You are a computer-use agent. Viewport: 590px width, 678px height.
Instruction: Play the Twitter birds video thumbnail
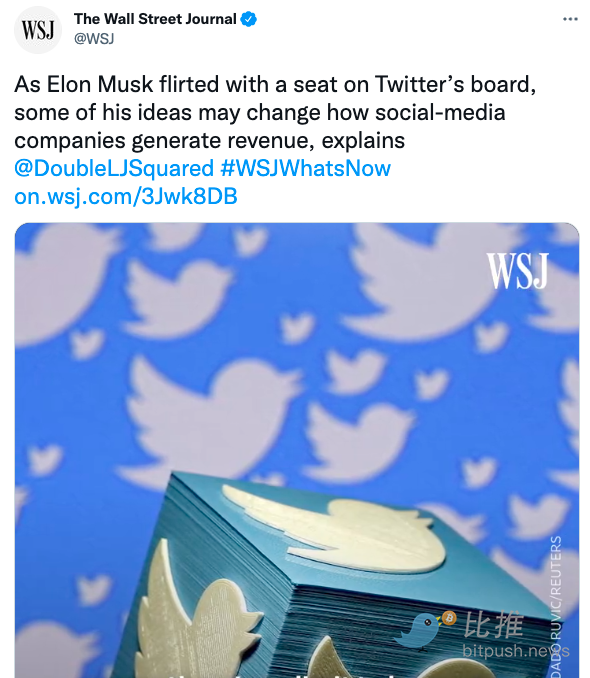tap(297, 450)
